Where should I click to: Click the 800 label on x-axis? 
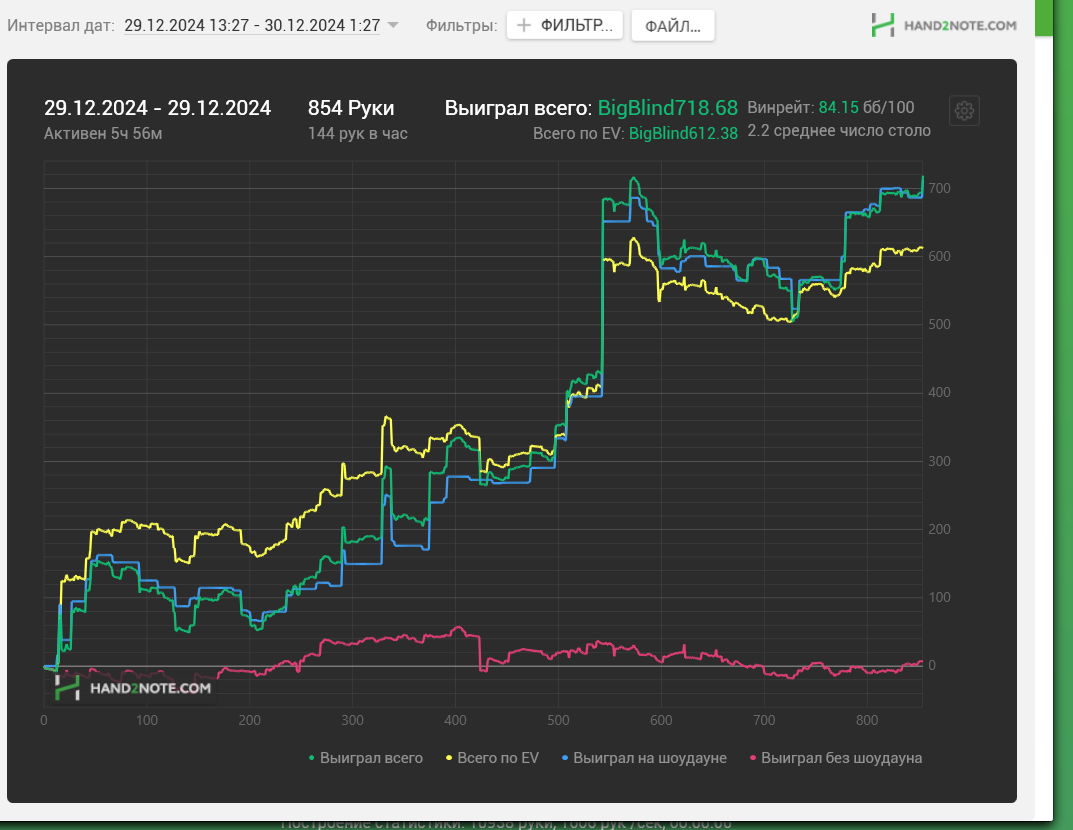click(x=867, y=721)
